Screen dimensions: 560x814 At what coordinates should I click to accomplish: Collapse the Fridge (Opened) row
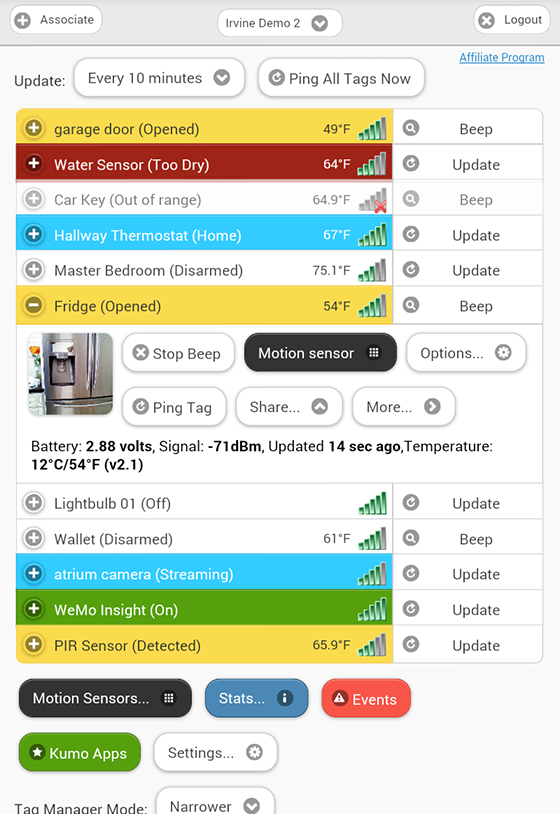(x=34, y=305)
